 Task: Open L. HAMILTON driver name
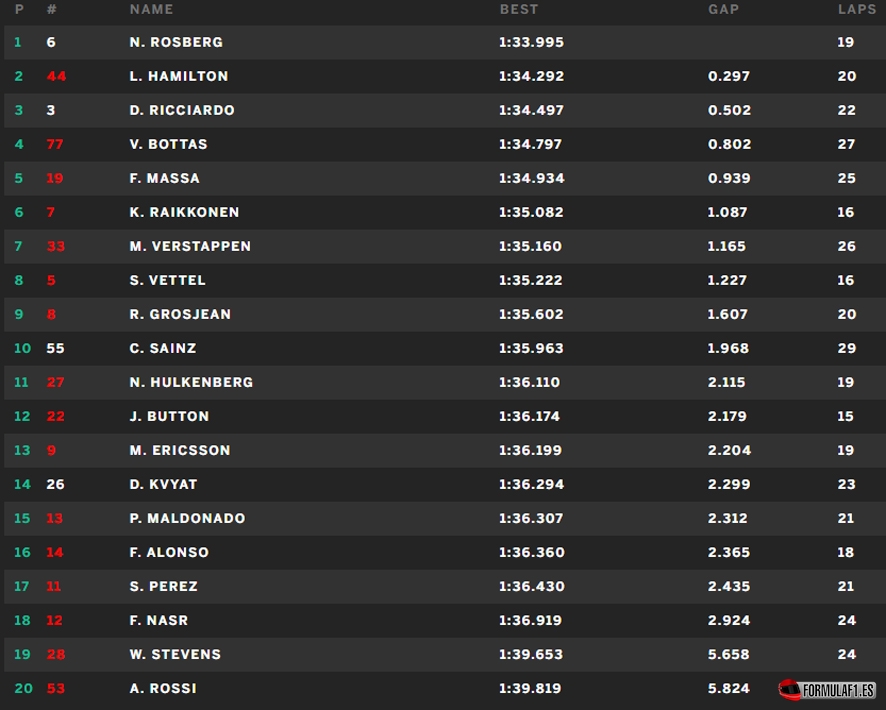point(179,76)
